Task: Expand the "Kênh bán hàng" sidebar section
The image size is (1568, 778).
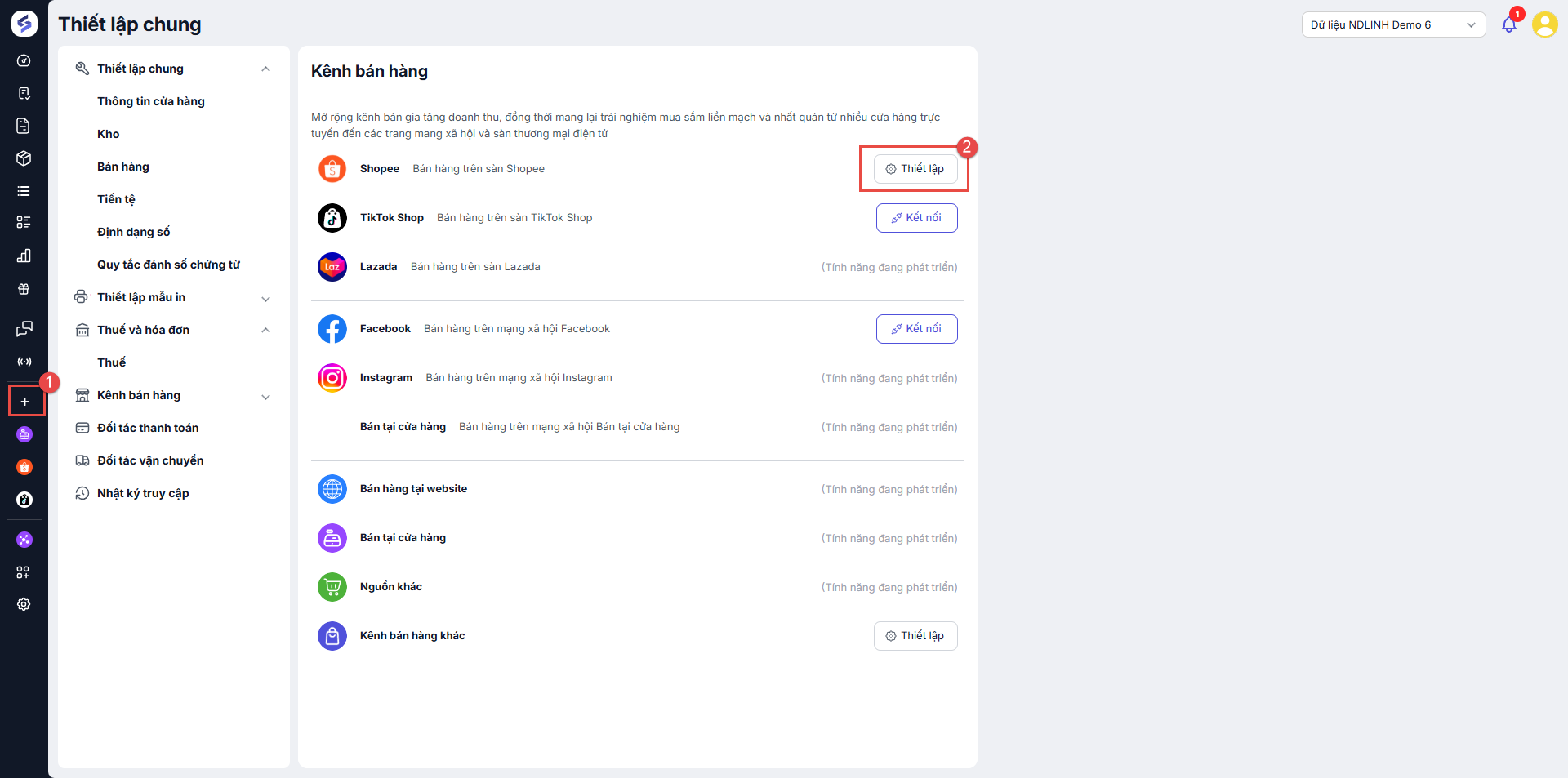Action: tap(265, 396)
